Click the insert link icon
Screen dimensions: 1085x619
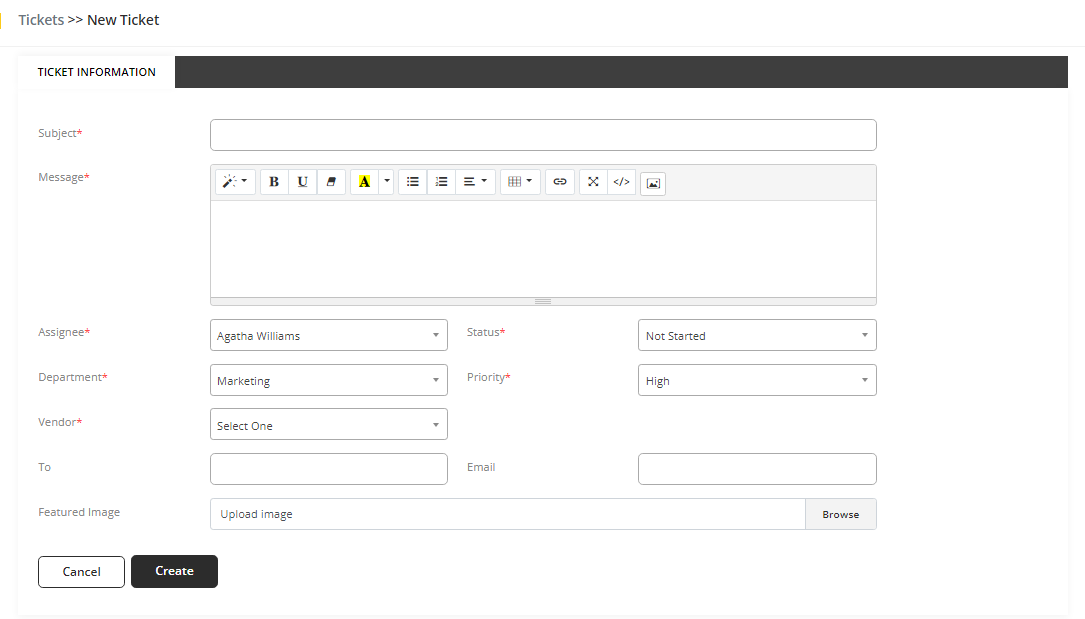click(x=560, y=182)
